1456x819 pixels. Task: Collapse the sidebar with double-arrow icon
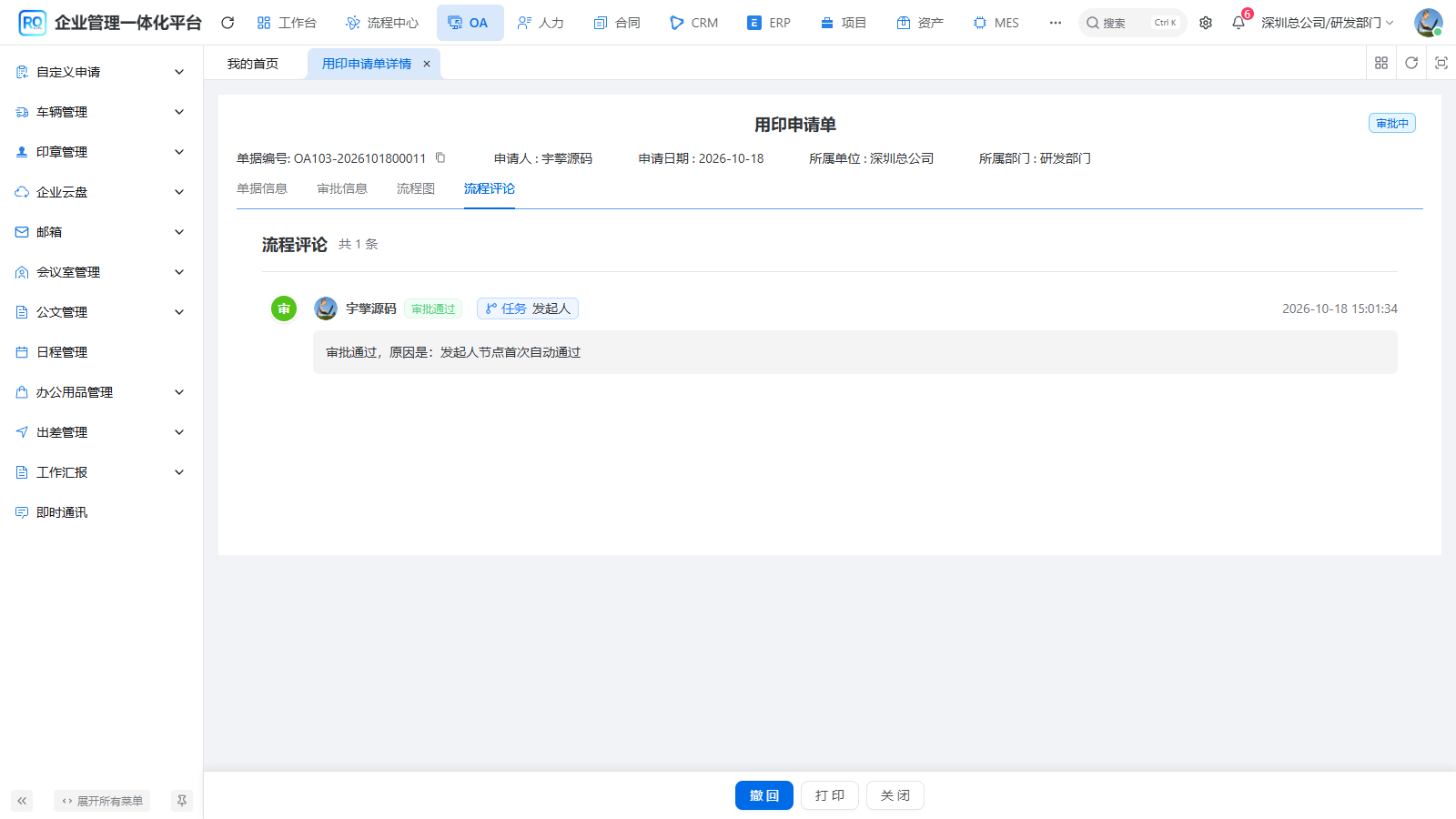click(x=22, y=801)
